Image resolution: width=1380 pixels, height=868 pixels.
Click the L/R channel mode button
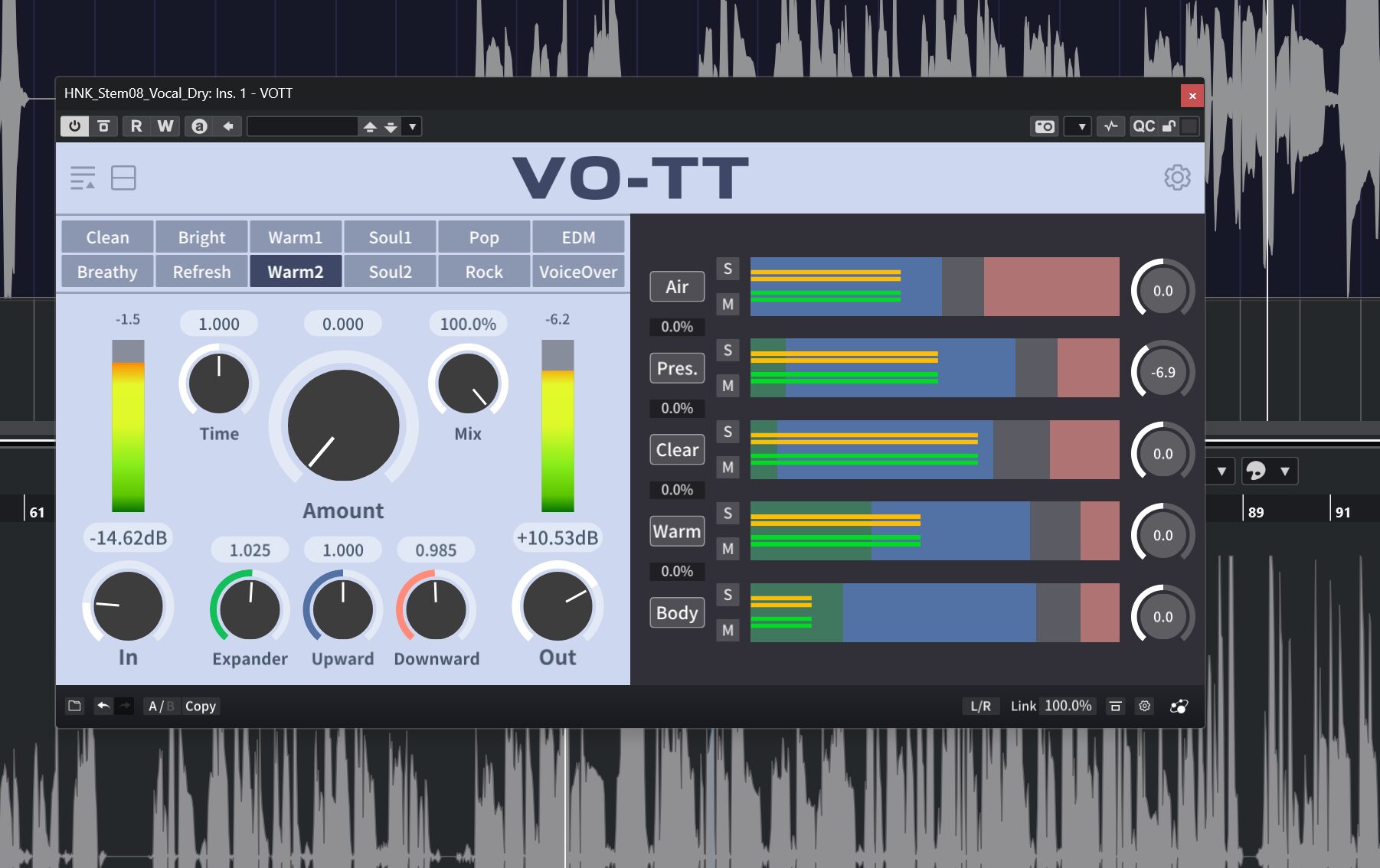(x=980, y=706)
